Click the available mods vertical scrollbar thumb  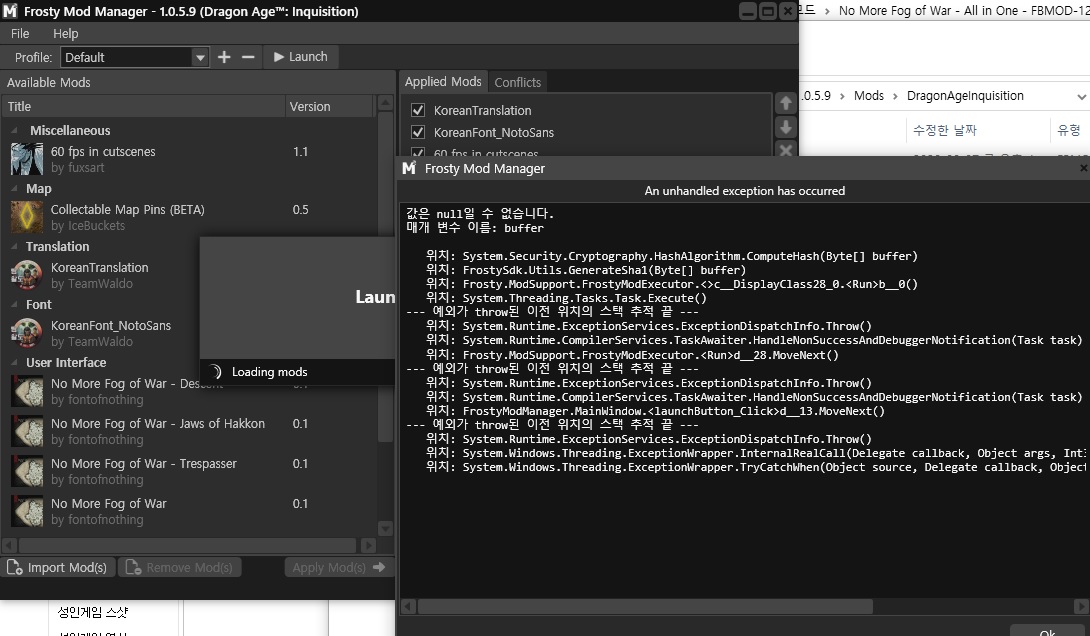[x=385, y=278]
